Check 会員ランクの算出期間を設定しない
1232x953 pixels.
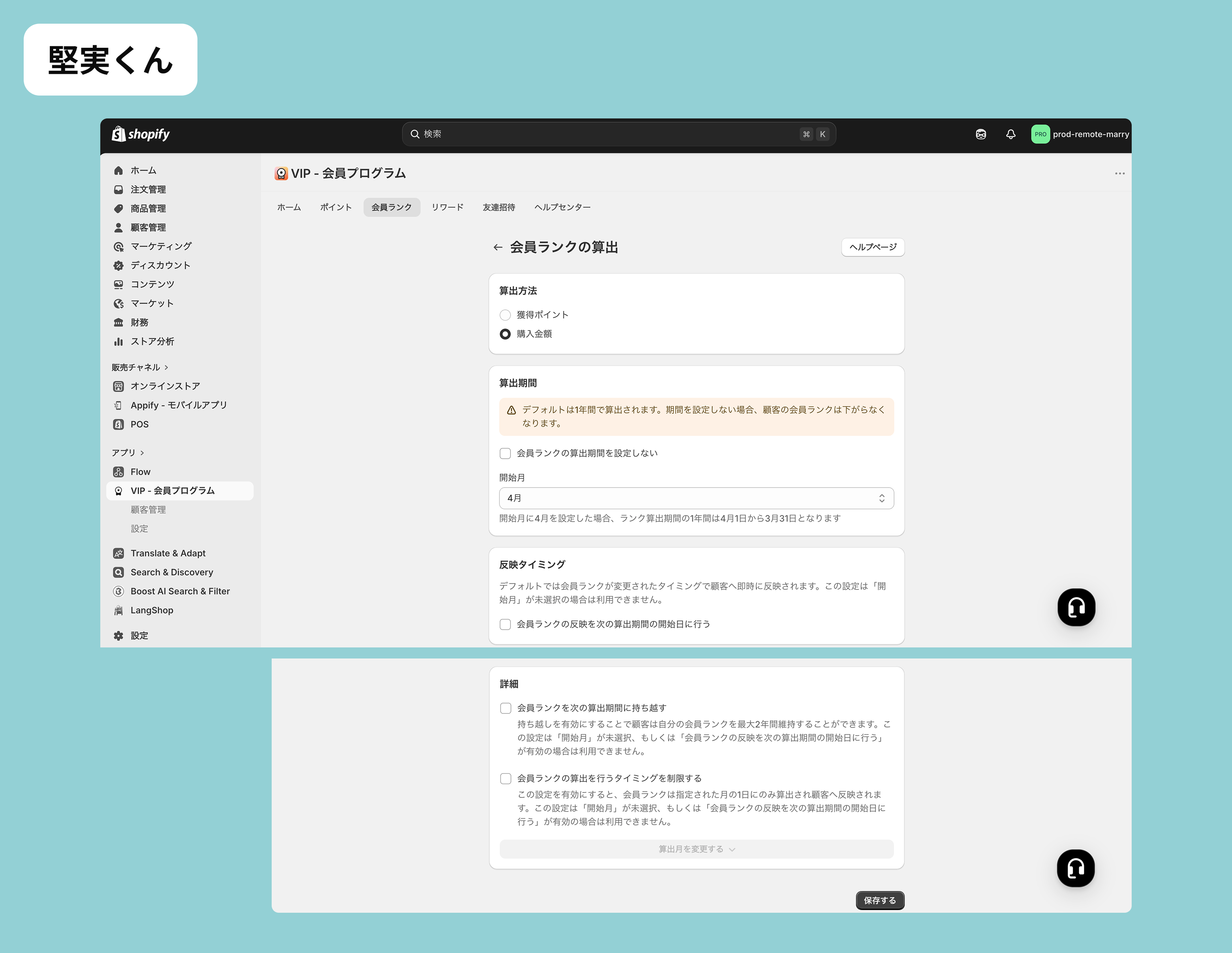[x=505, y=453]
